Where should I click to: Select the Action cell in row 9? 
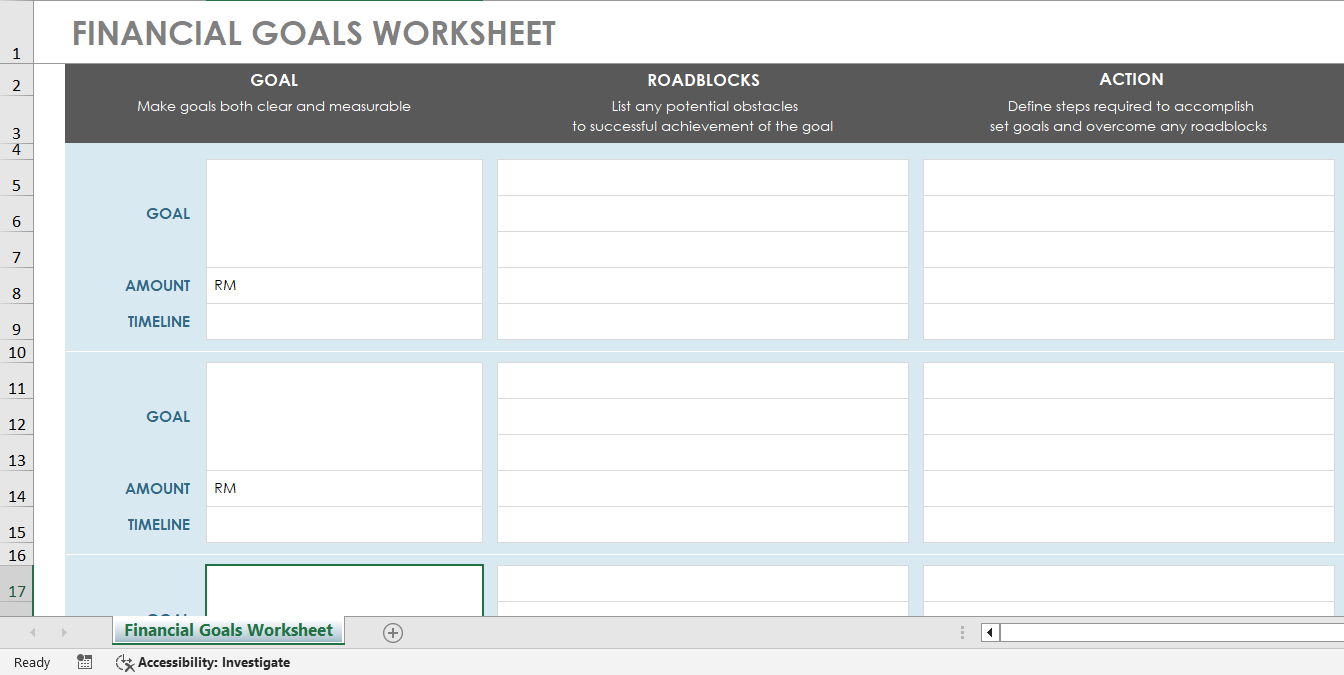click(1129, 322)
